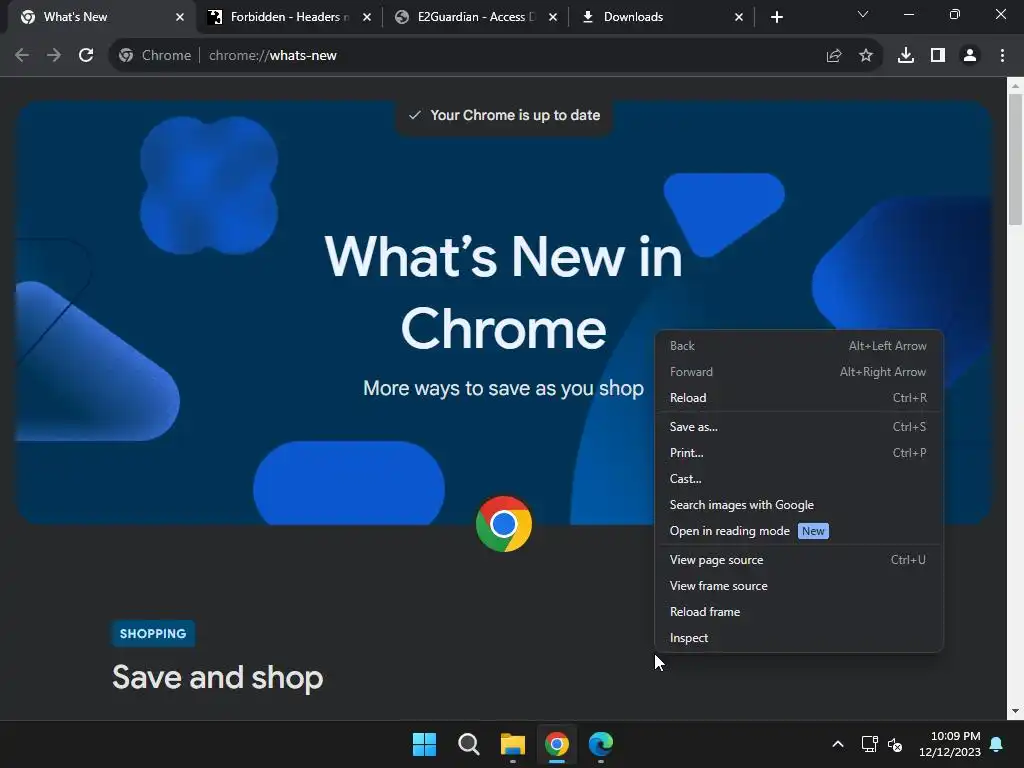The image size is (1024, 768).
Task: Click 'Your Chrome is up to date' banner
Action: pos(504,116)
